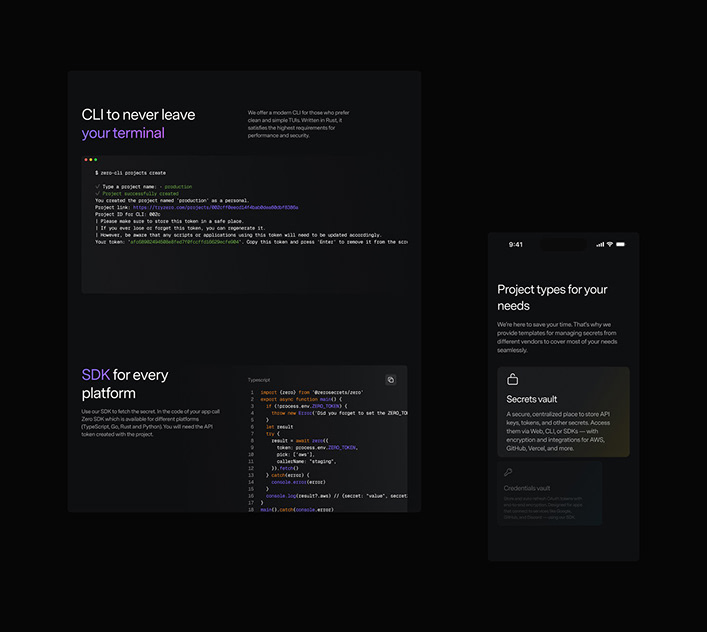Image resolution: width=707 pixels, height=632 pixels.
Task: Click the lock icon on Secrets vault
Action: tap(512, 379)
